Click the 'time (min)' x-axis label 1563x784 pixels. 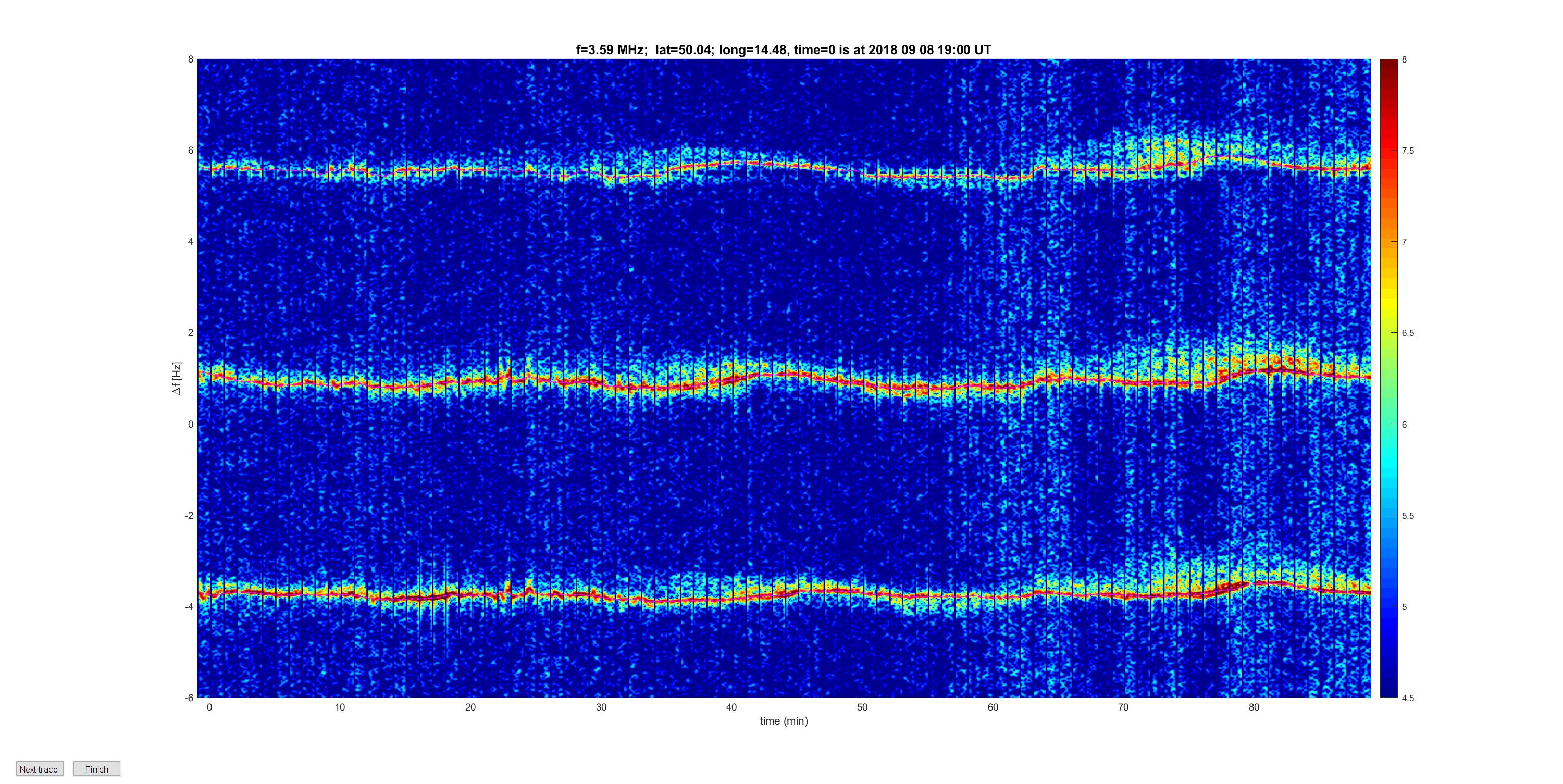click(784, 721)
